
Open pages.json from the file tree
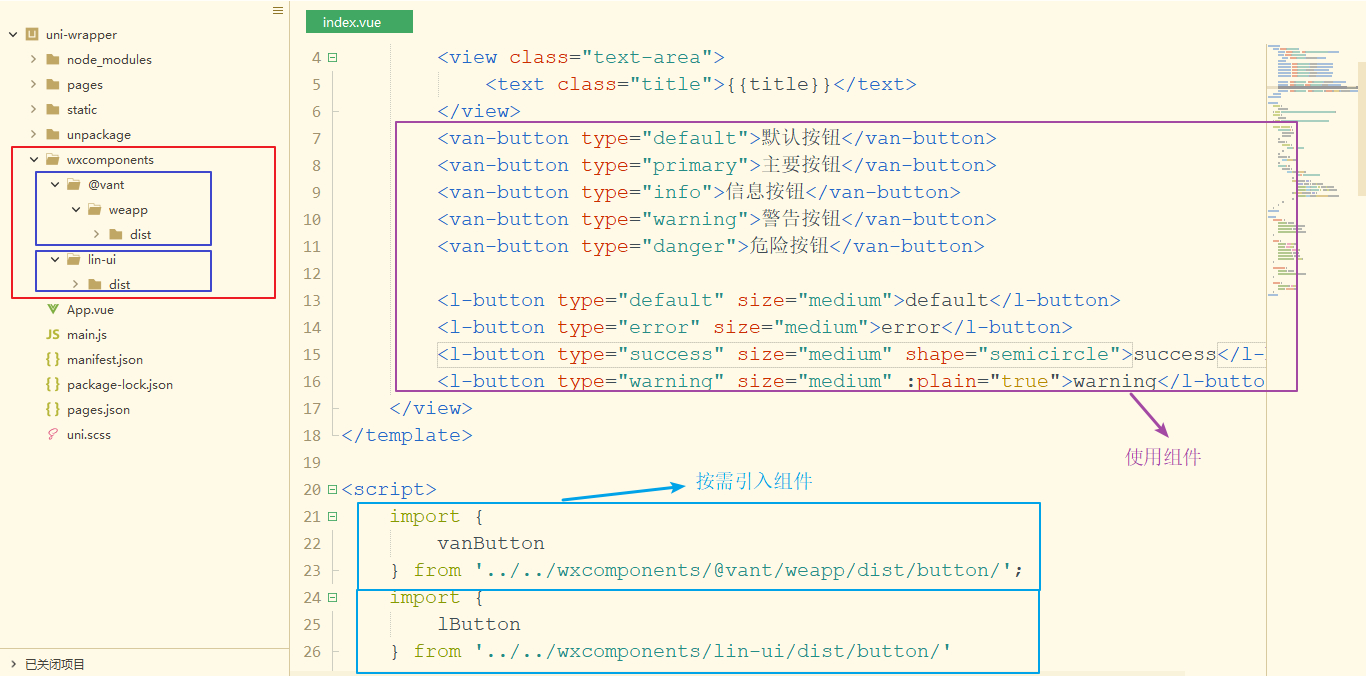tap(98, 410)
